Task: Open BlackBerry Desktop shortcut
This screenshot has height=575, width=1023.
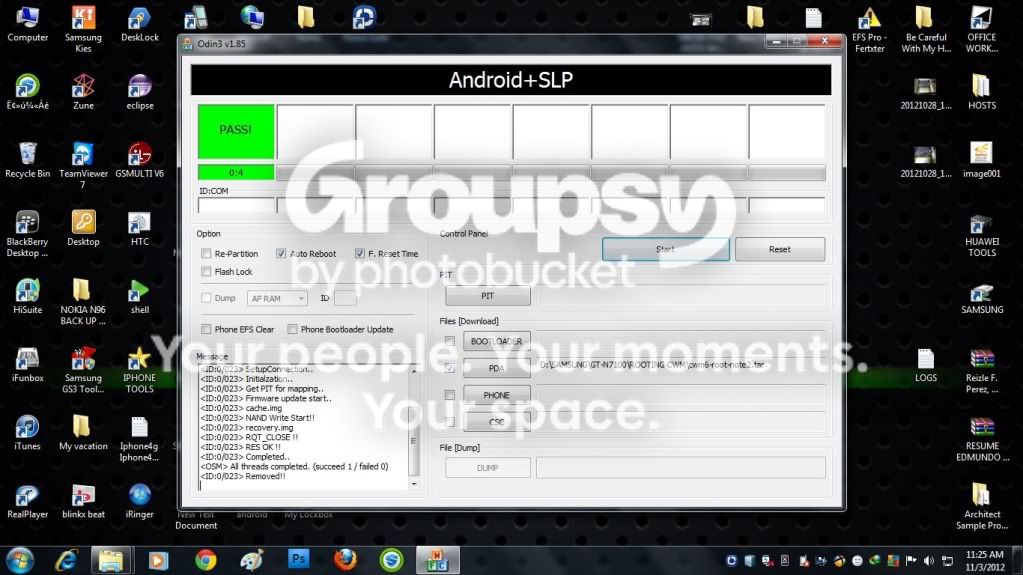Action: (27, 234)
